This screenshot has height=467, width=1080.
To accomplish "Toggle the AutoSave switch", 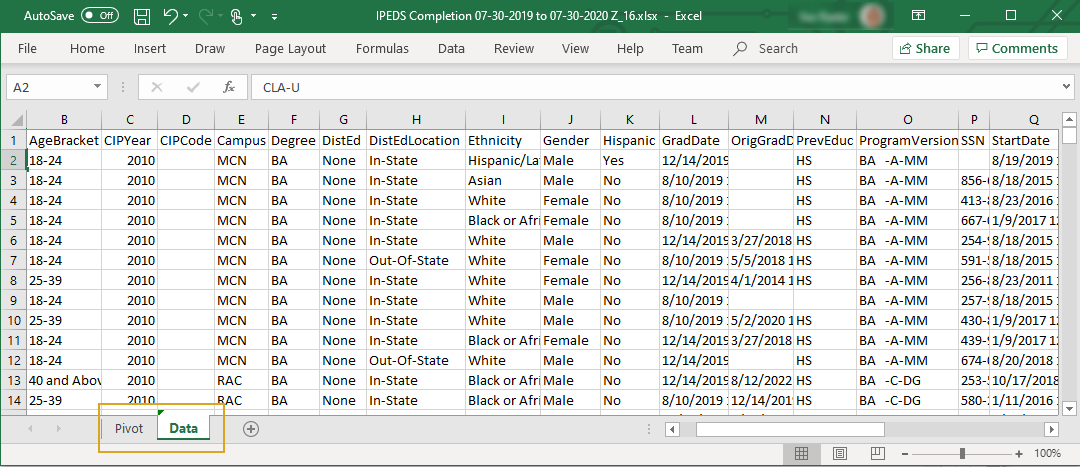I will pyautogui.click(x=100, y=16).
